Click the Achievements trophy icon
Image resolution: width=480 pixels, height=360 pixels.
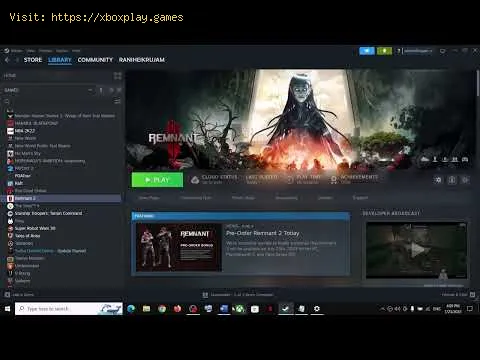333,180
